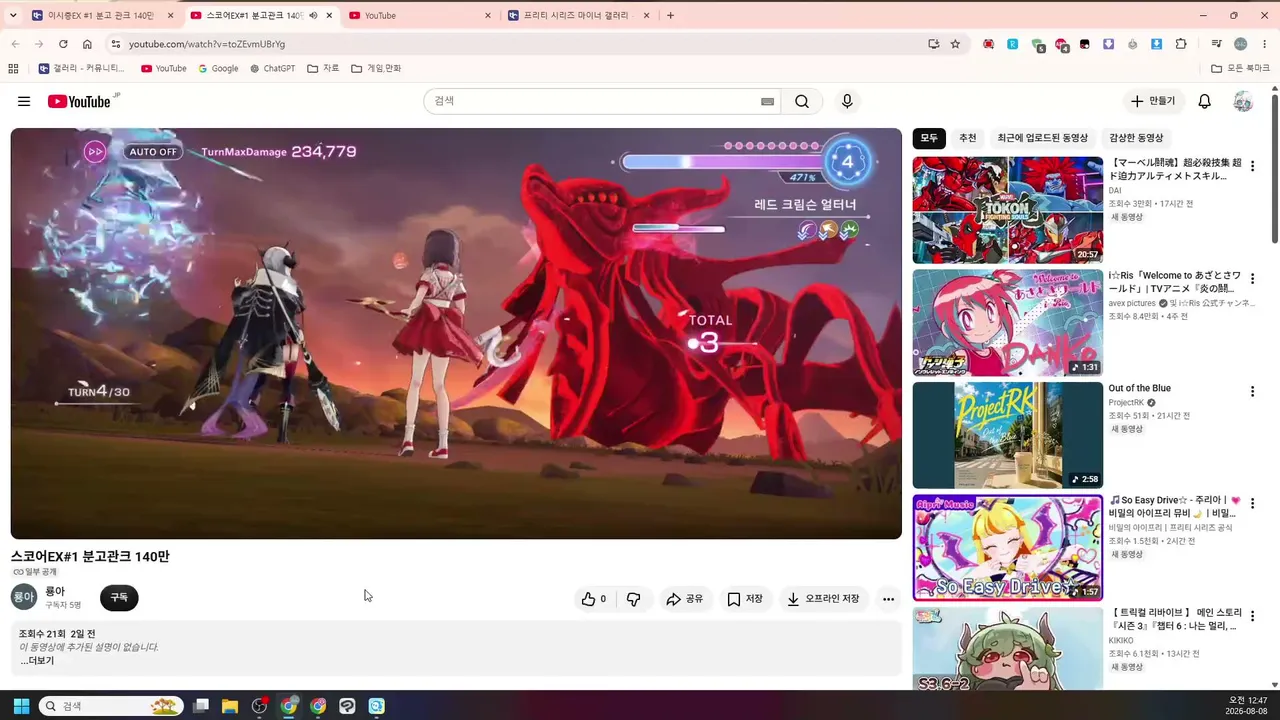
Task: Open the Chrome extensions puzzle menu
Action: (x=1181, y=44)
